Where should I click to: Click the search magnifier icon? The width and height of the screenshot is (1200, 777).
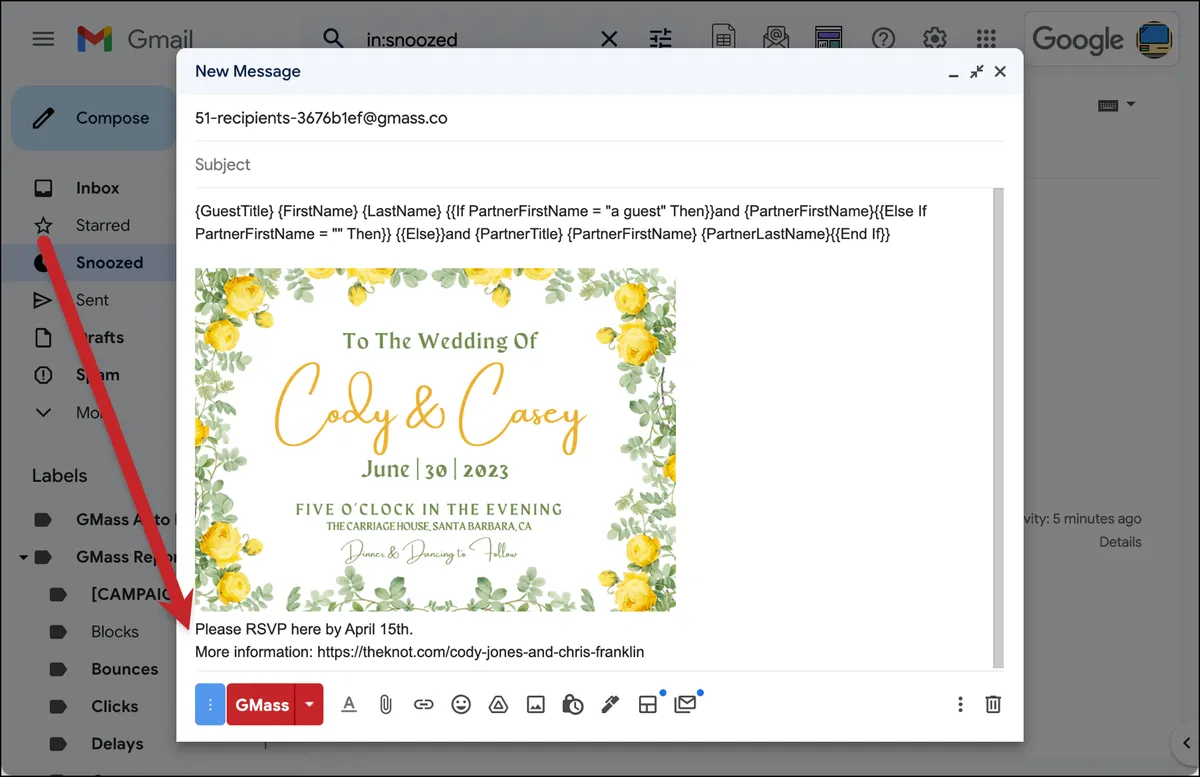[333, 39]
